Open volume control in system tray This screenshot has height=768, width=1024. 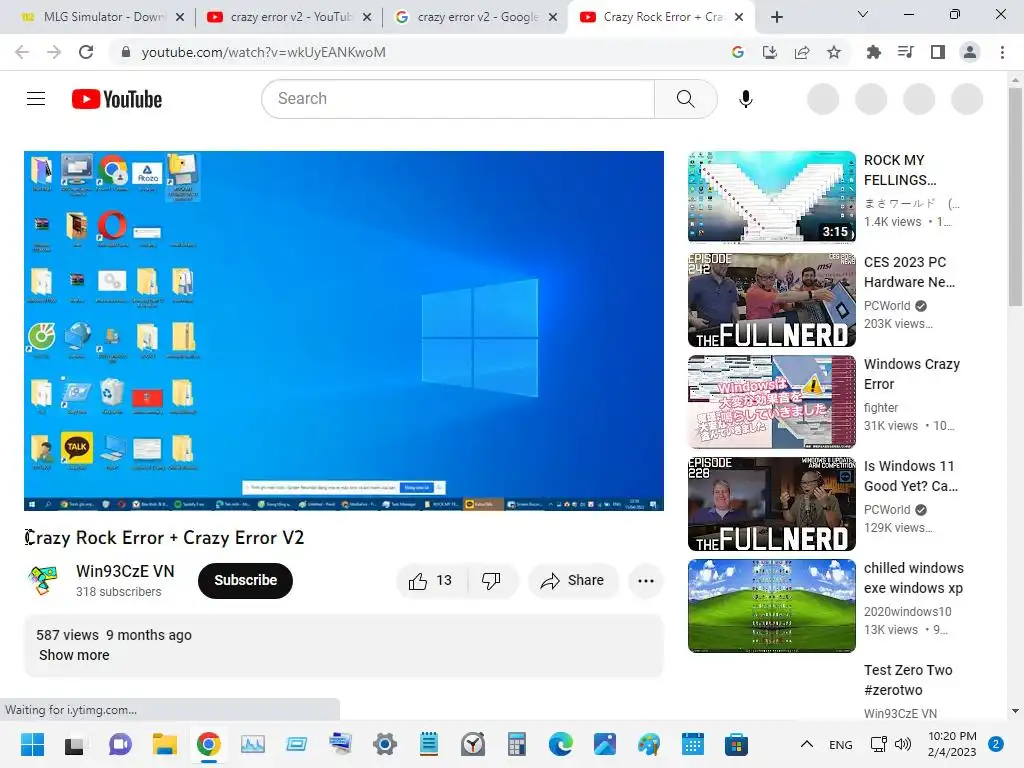pos(903,744)
